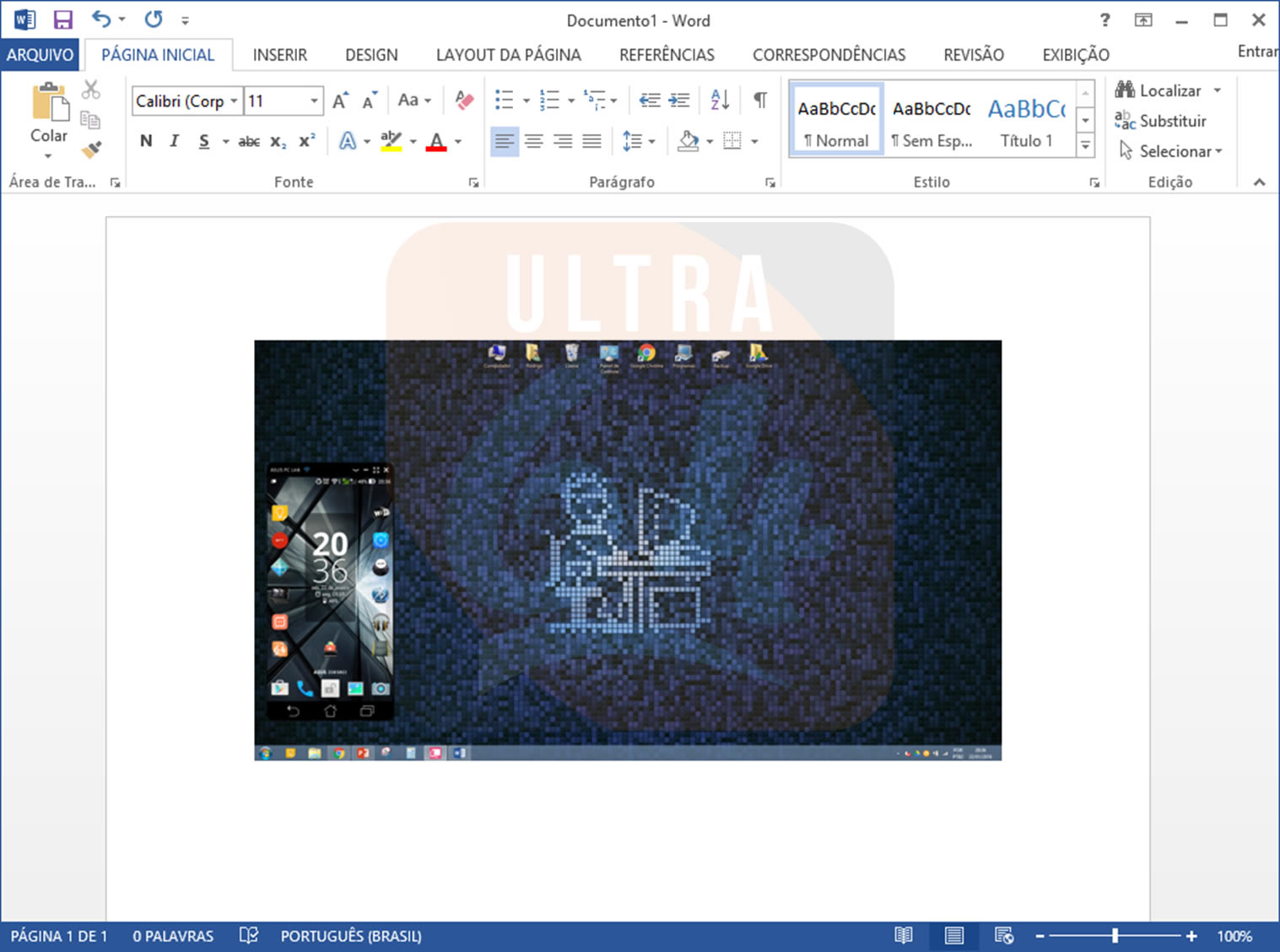Viewport: 1280px width, 952px height.
Task: Switch to the INSERIR tab
Action: tap(279, 55)
